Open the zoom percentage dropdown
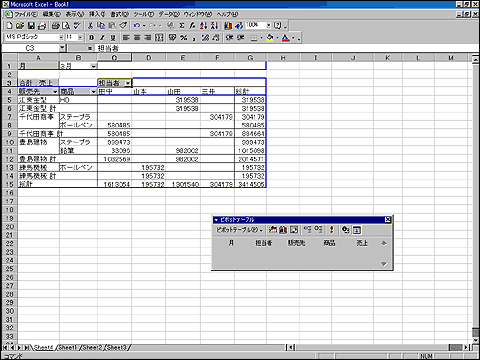The image size is (480, 360). coord(268,25)
